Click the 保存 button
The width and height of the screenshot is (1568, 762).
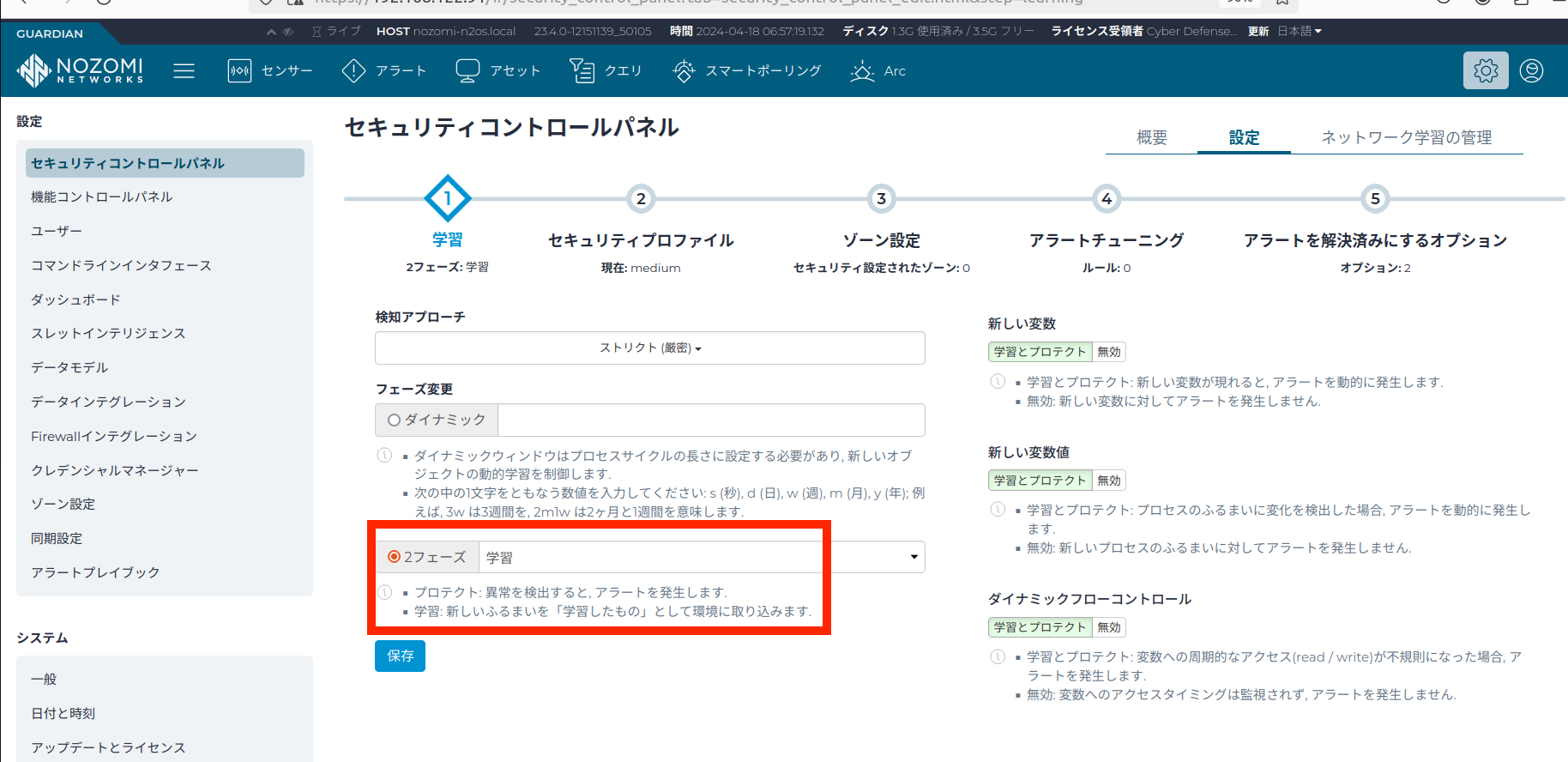click(x=400, y=656)
